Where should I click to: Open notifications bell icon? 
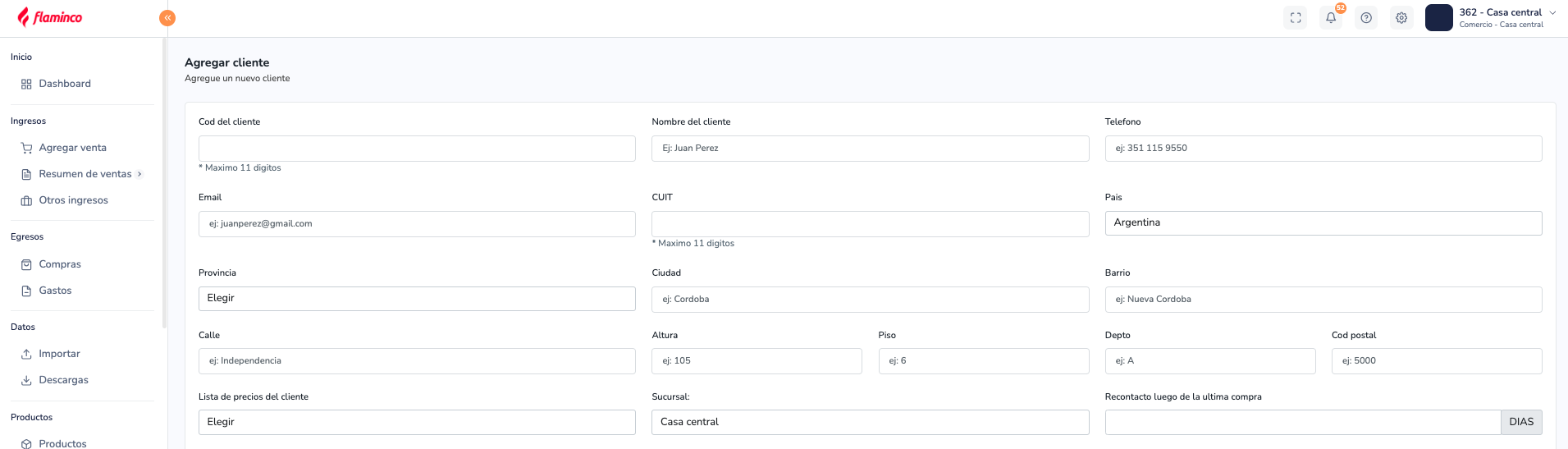click(1331, 18)
